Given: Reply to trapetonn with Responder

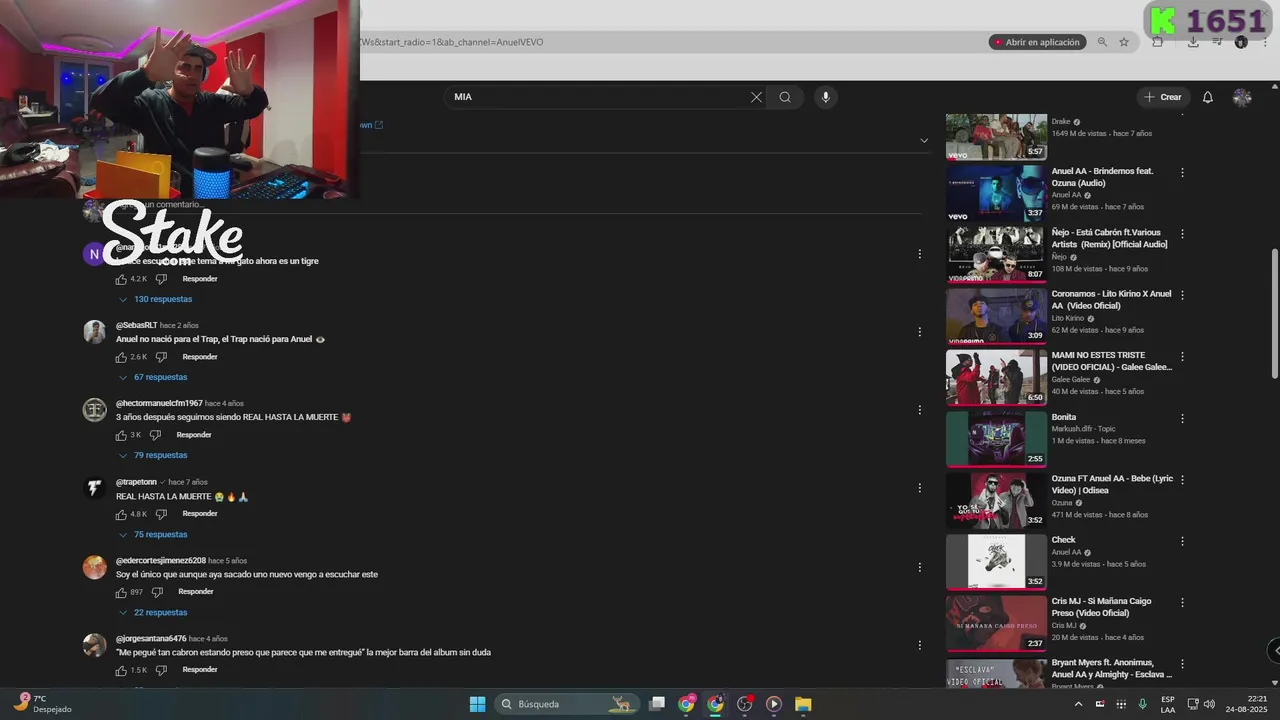Looking at the screenshot, I should pyautogui.click(x=200, y=514).
